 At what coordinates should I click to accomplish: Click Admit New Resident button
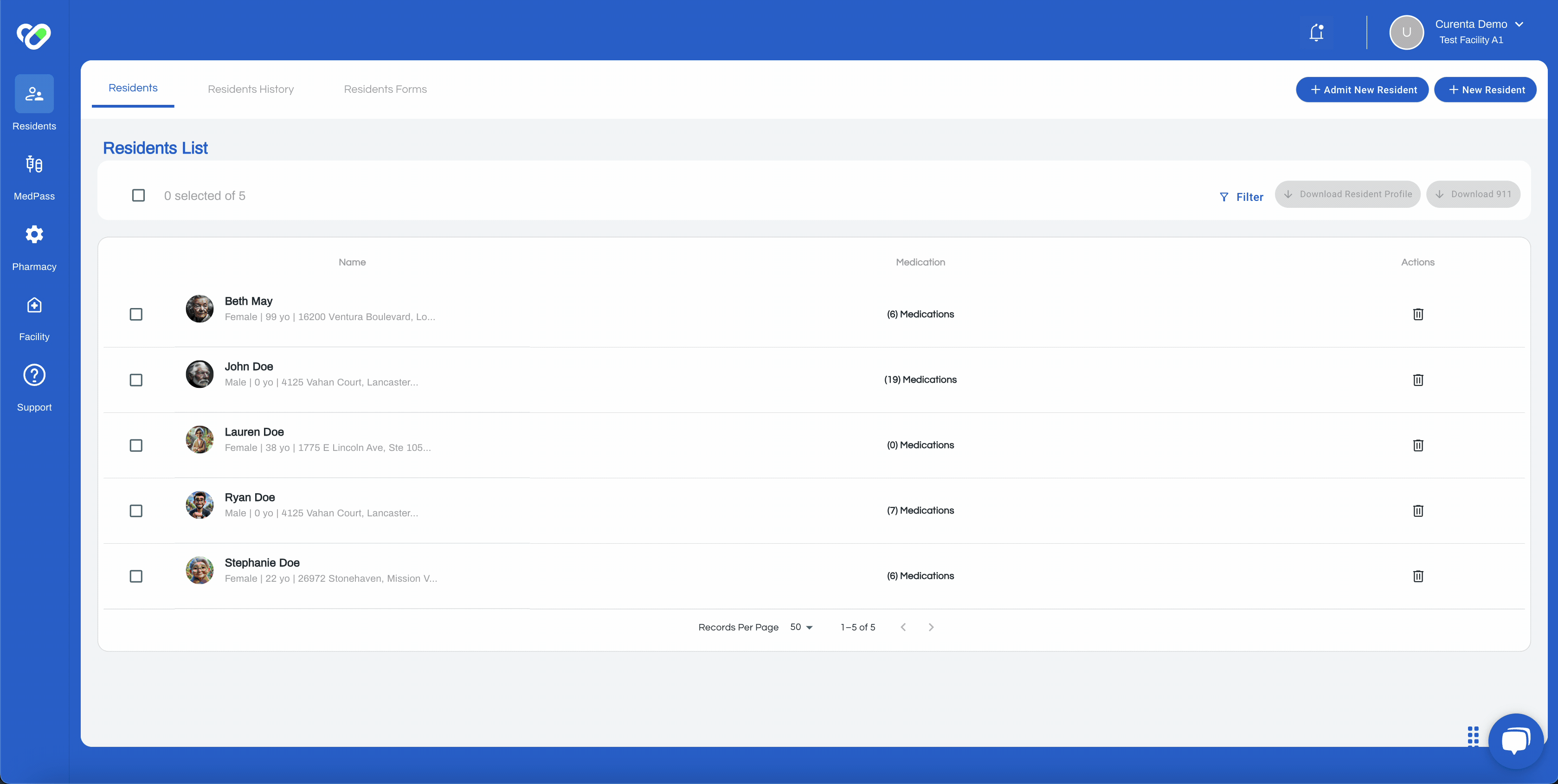(1362, 90)
